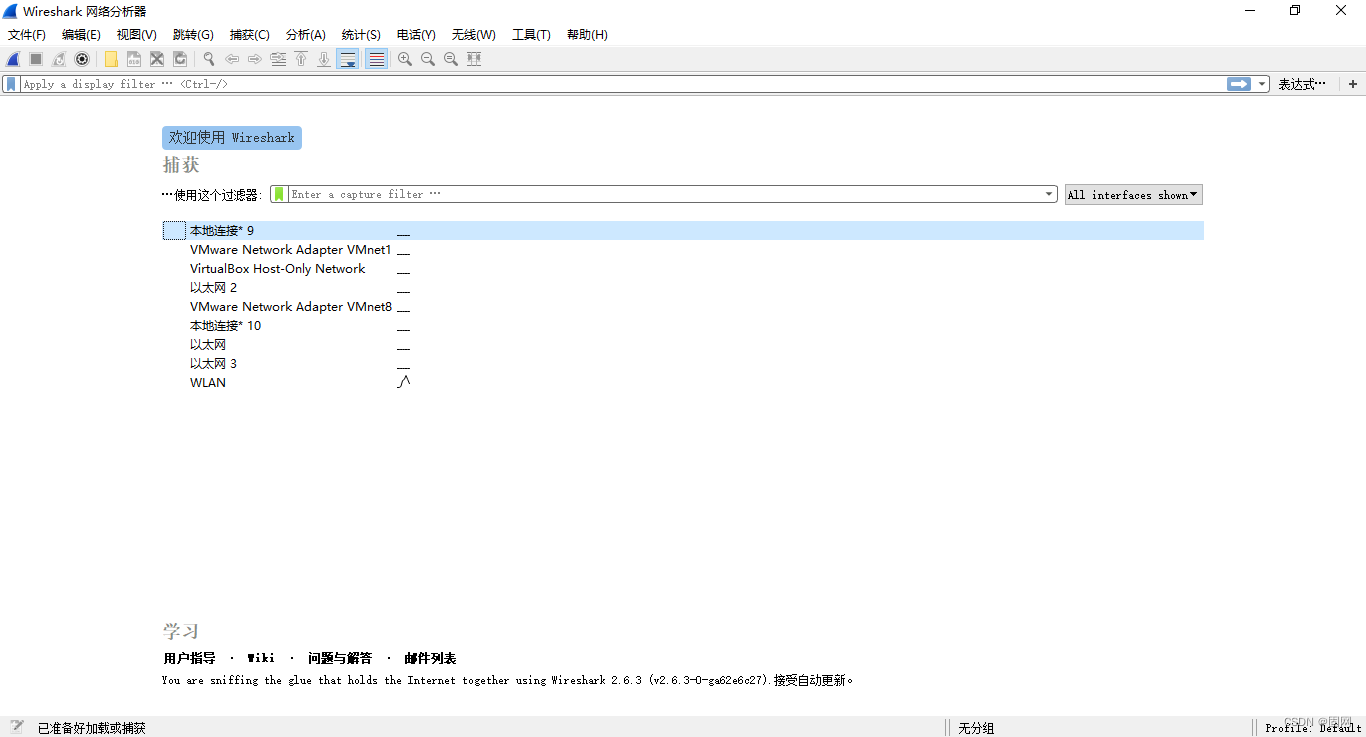Click the reload capture file icon
Screen dimensions: 1366x737
180,59
